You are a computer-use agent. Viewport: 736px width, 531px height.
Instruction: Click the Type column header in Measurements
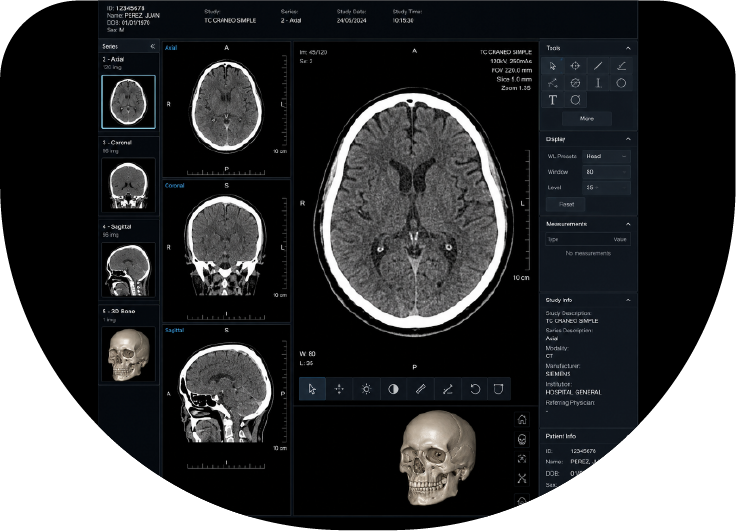tap(553, 239)
